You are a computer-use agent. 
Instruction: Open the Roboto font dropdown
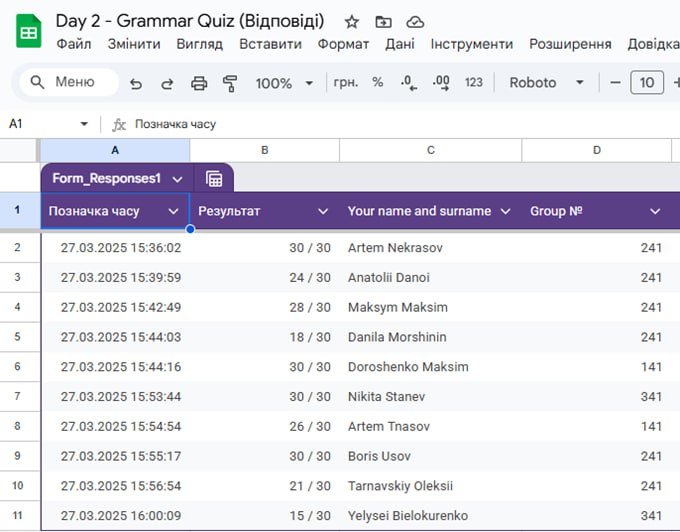point(546,82)
